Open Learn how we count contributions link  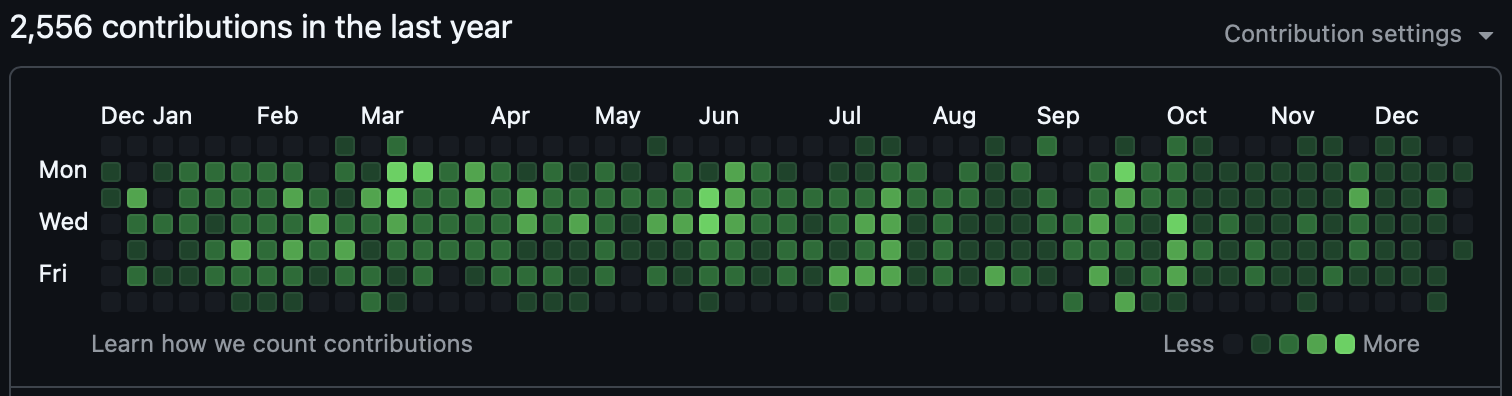click(x=282, y=344)
